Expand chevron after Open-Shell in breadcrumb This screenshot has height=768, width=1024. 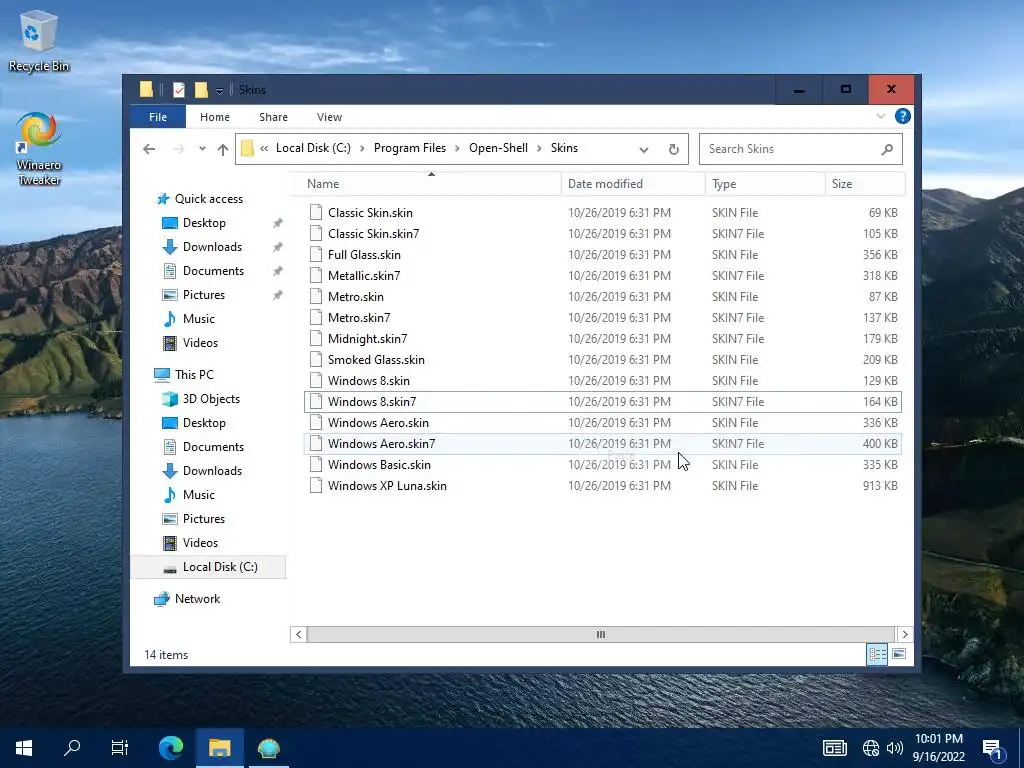539,148
